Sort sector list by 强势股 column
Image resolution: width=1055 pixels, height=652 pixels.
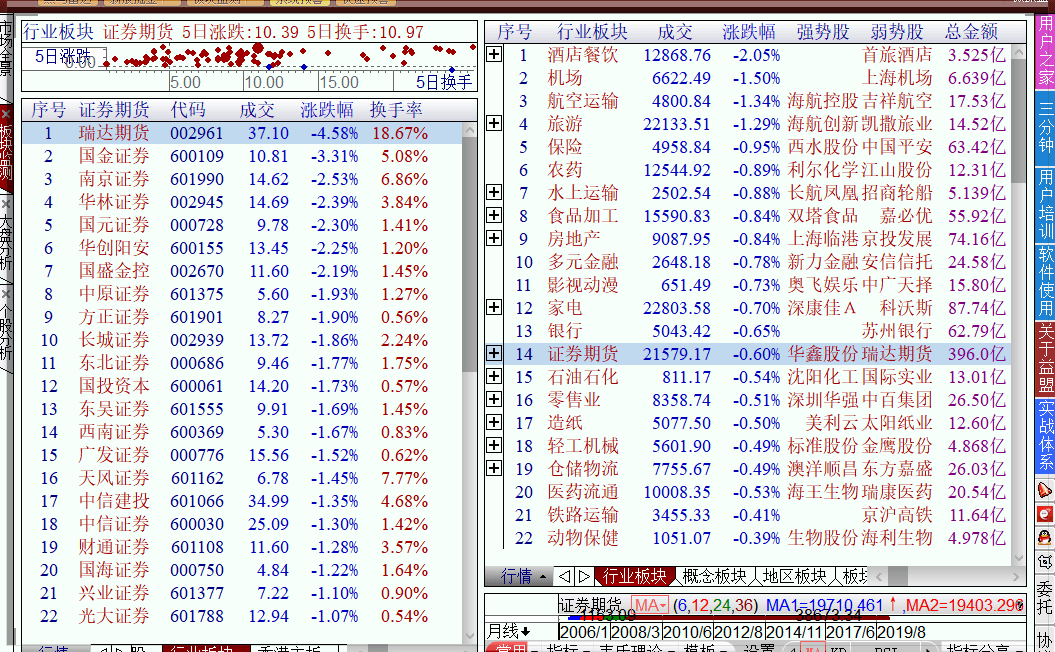[x=823, y=32]
